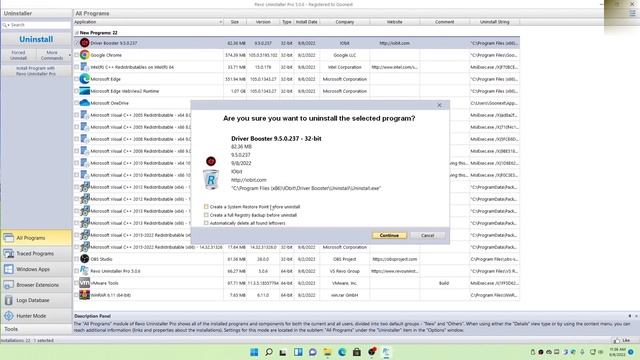
Task: Select All Programs in sidebar
Action: (36, 238)
